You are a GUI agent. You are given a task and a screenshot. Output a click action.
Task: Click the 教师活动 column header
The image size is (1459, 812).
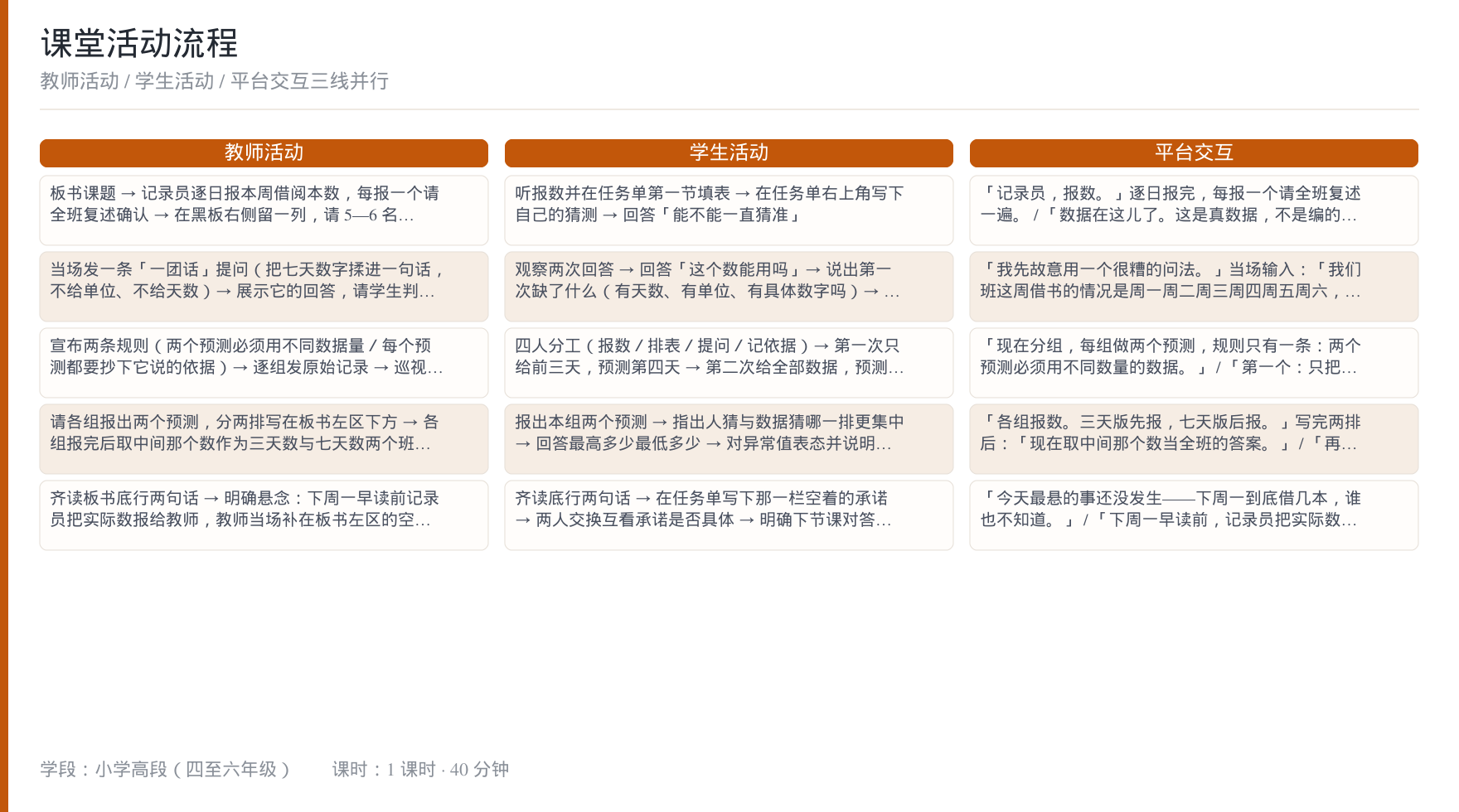pos(264,153)
